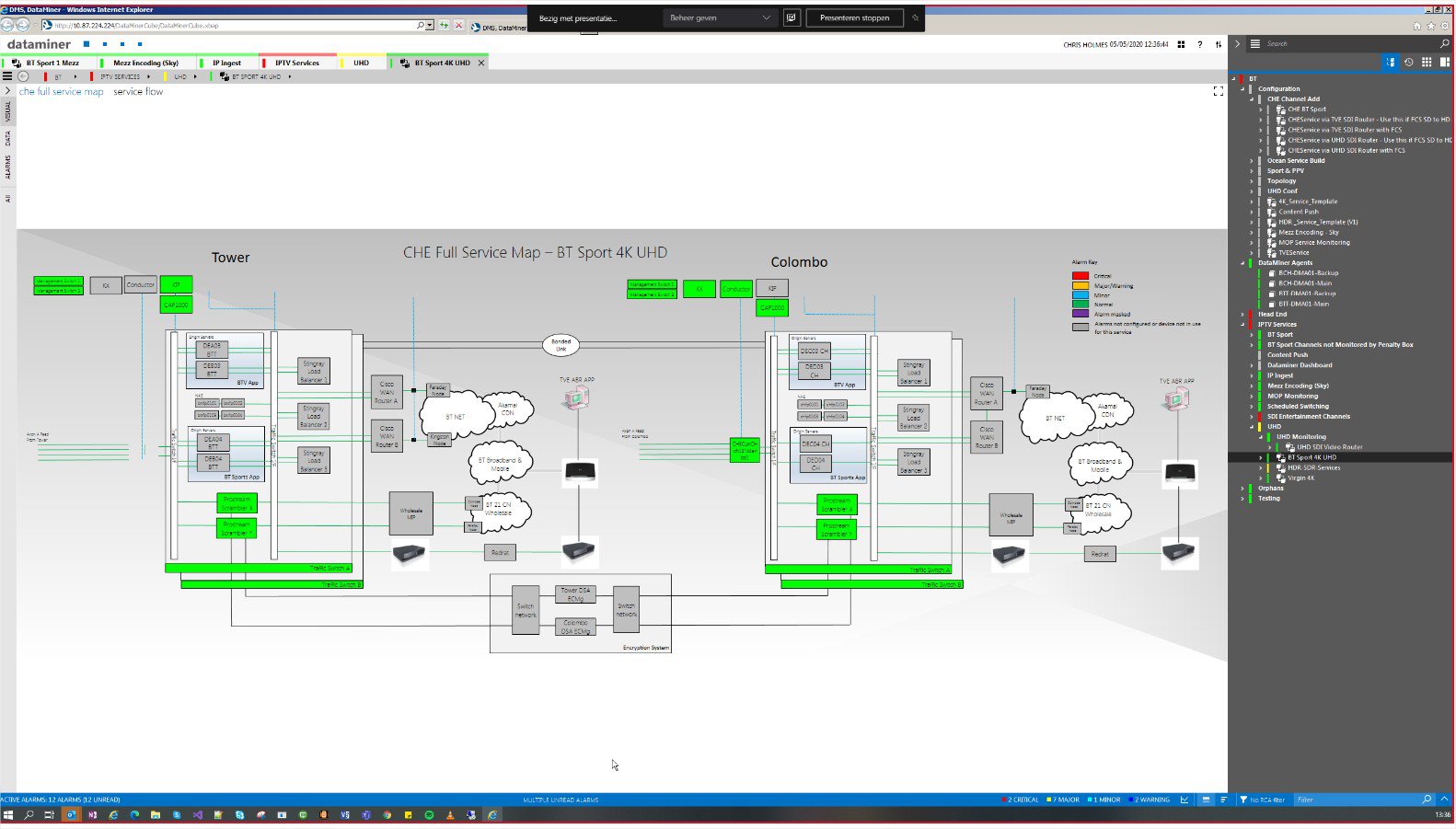Switch to the IPTV Services tab
Image resolution: width=1456 pixels, height=829 pixels.
[297, 63]
